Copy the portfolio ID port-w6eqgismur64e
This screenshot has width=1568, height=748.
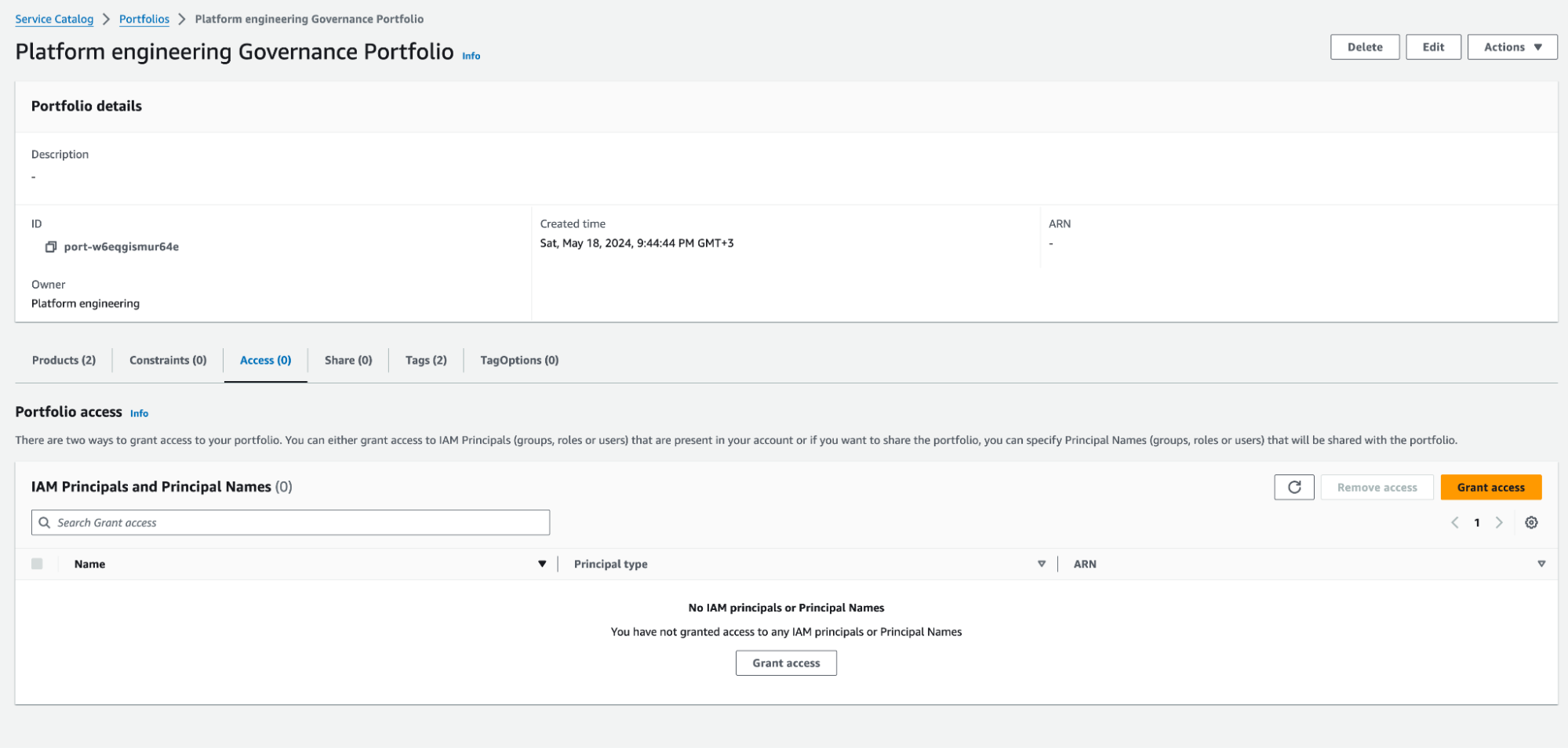pyautogui.click(x=51, y=247)
